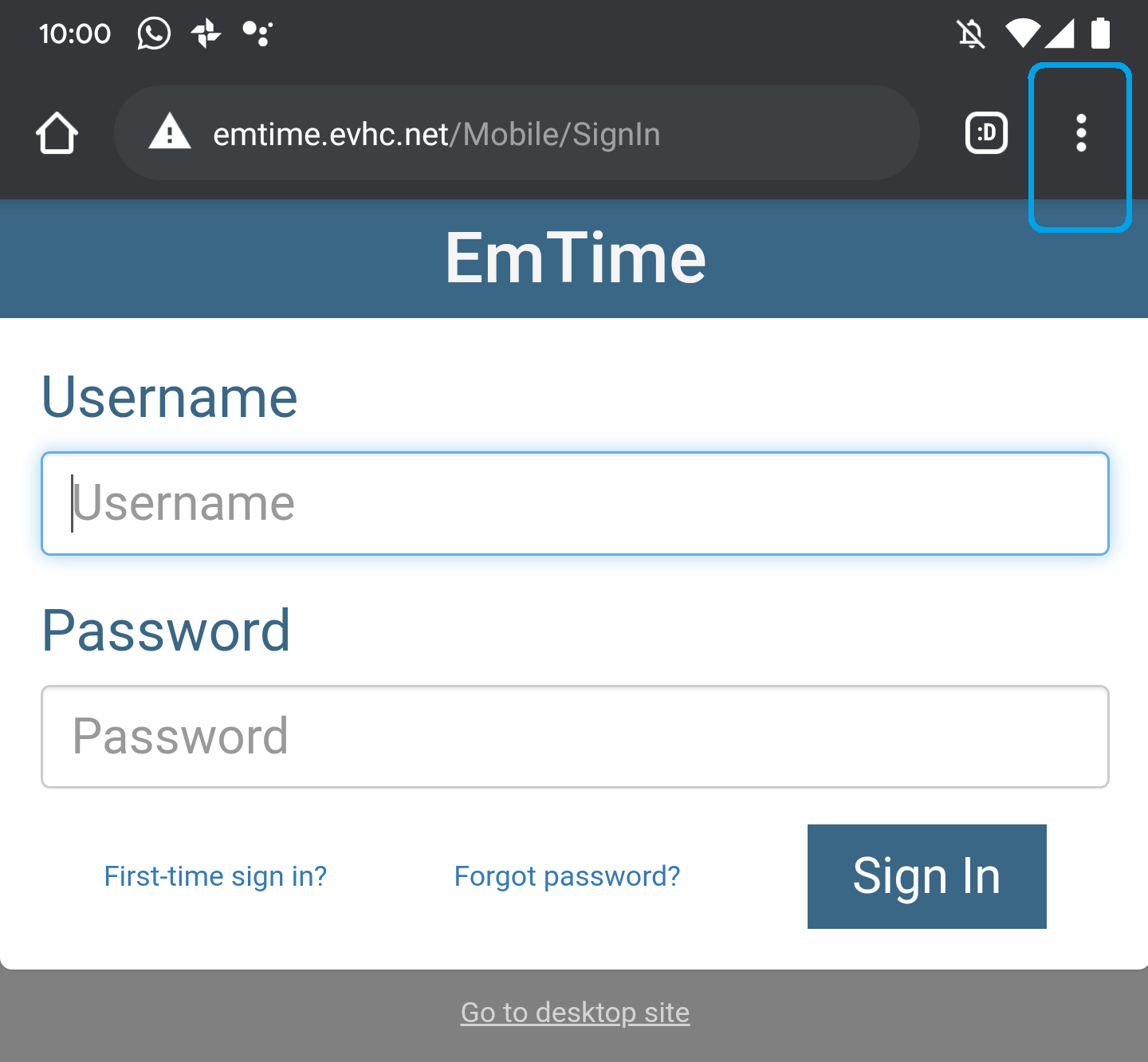Open the tab switcher button
The height and width of the screenshot is (1062, 1148).
click(986, 133)
